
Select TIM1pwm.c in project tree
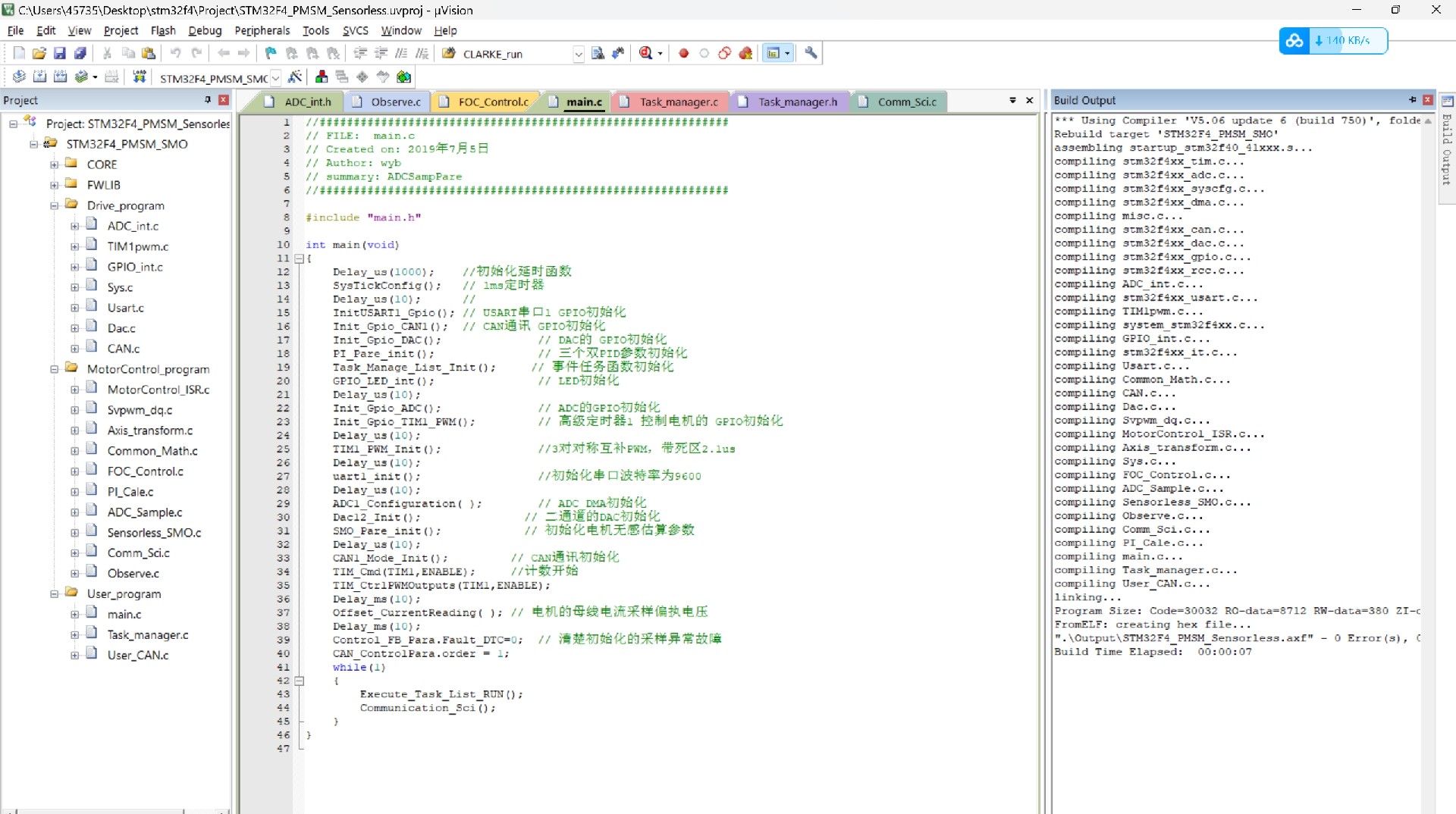click(138, 246)
